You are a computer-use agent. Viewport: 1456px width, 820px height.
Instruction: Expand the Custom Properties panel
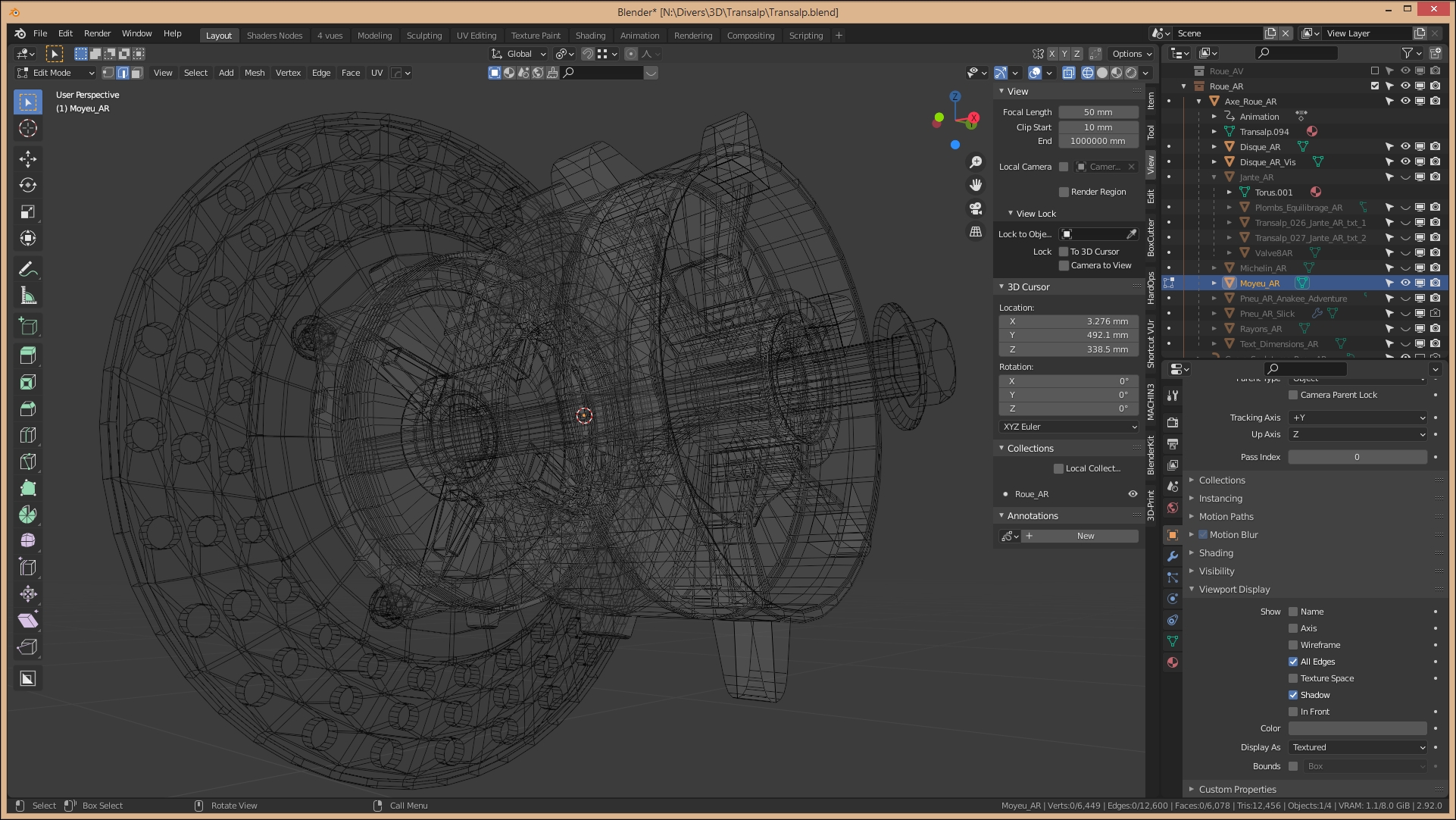pos(1237,789)
